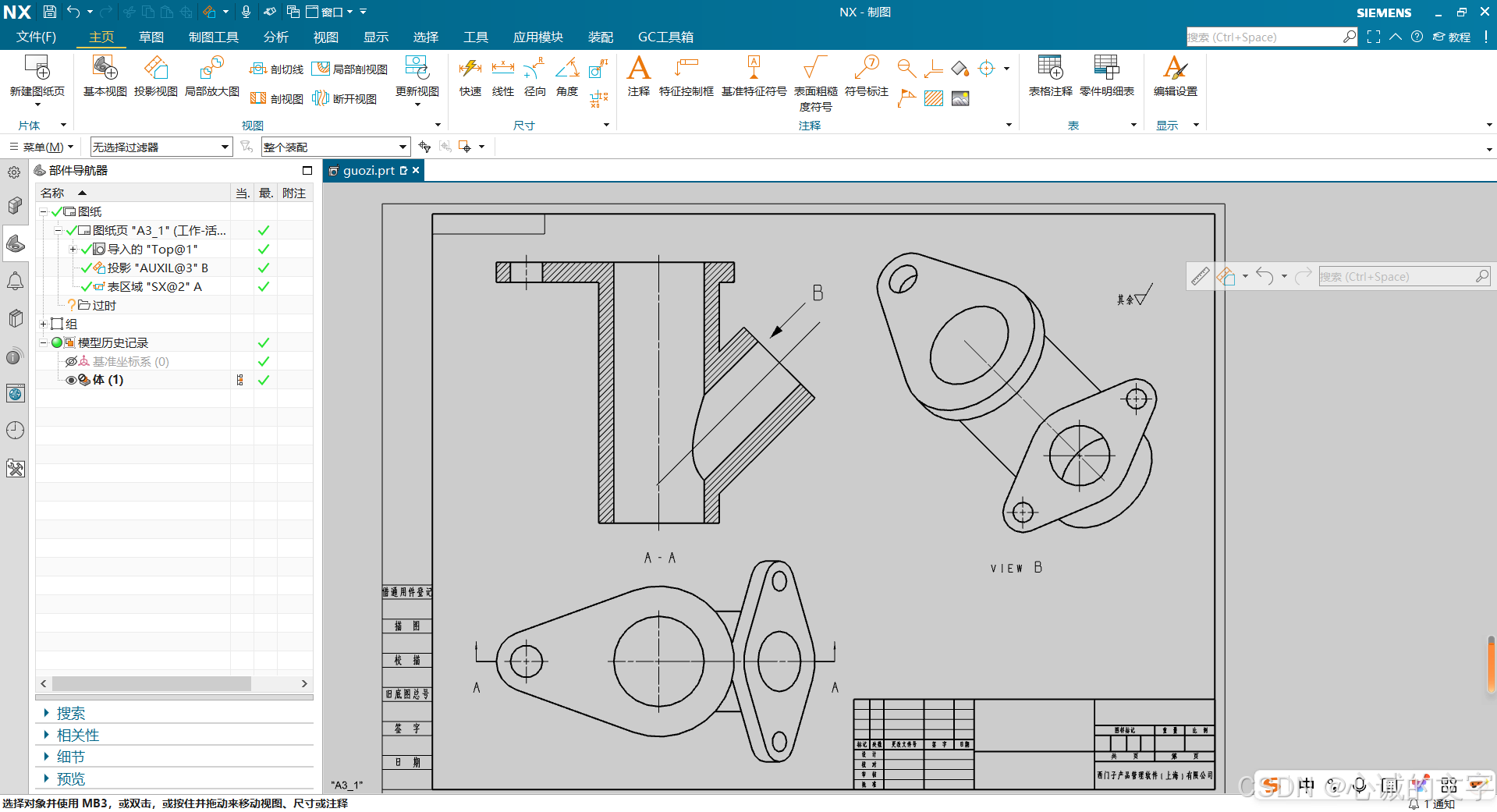Toggle checkmark for 图纸 node

[56, 211]
